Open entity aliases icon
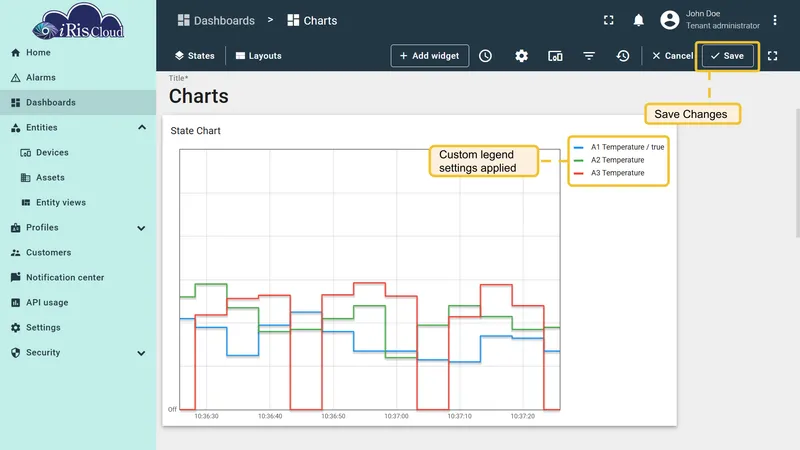This screenshot has height=450, width=800. pos(555,56)
